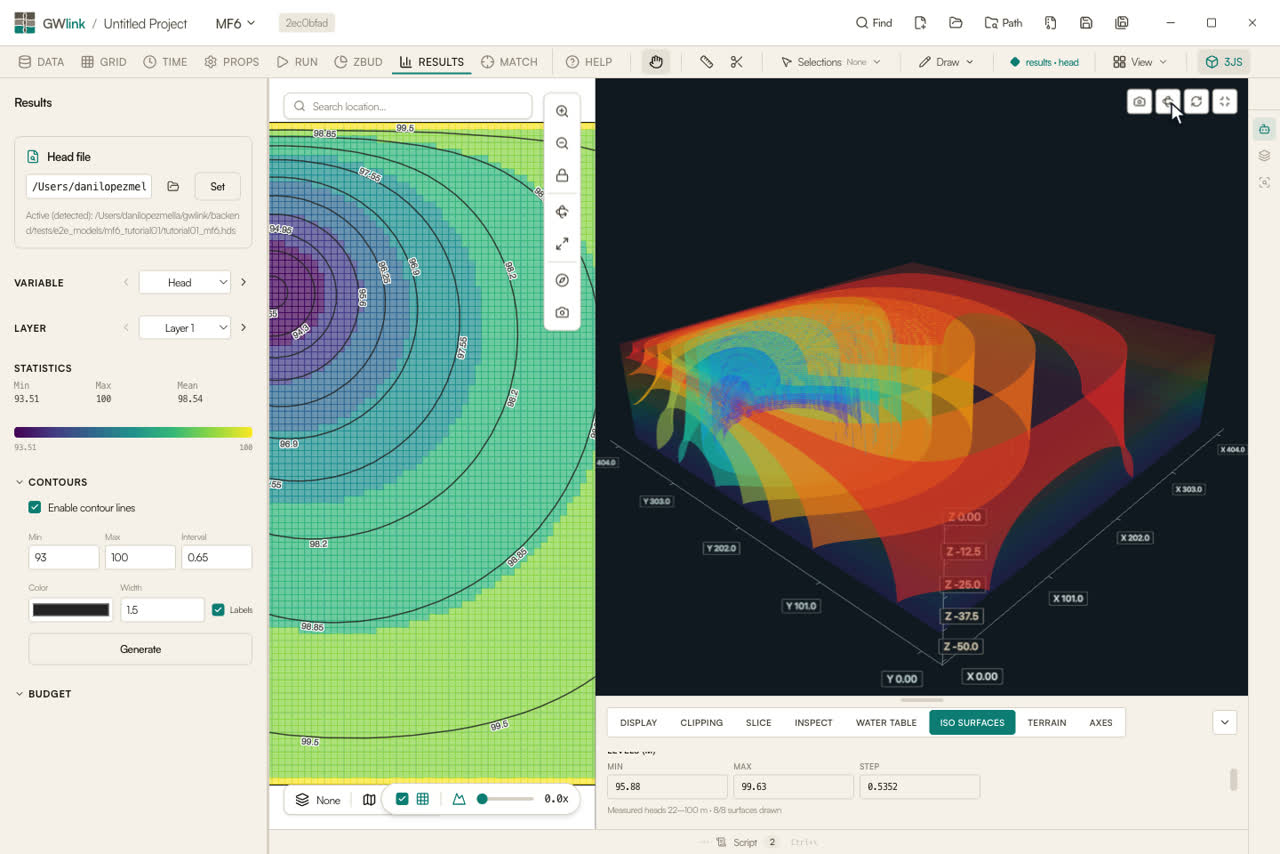Capture the 3D viewer snapshot
The width and height of the screenshot is (1280, 854).
coord(1139,101)
